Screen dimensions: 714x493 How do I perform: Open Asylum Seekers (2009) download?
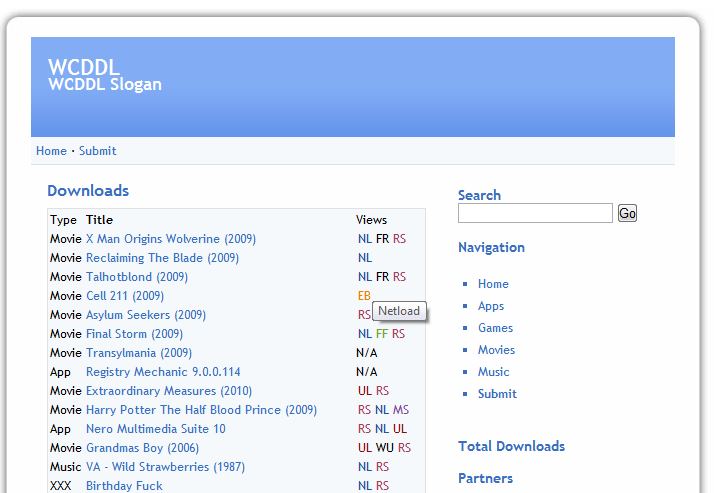(x=146, y=315)
